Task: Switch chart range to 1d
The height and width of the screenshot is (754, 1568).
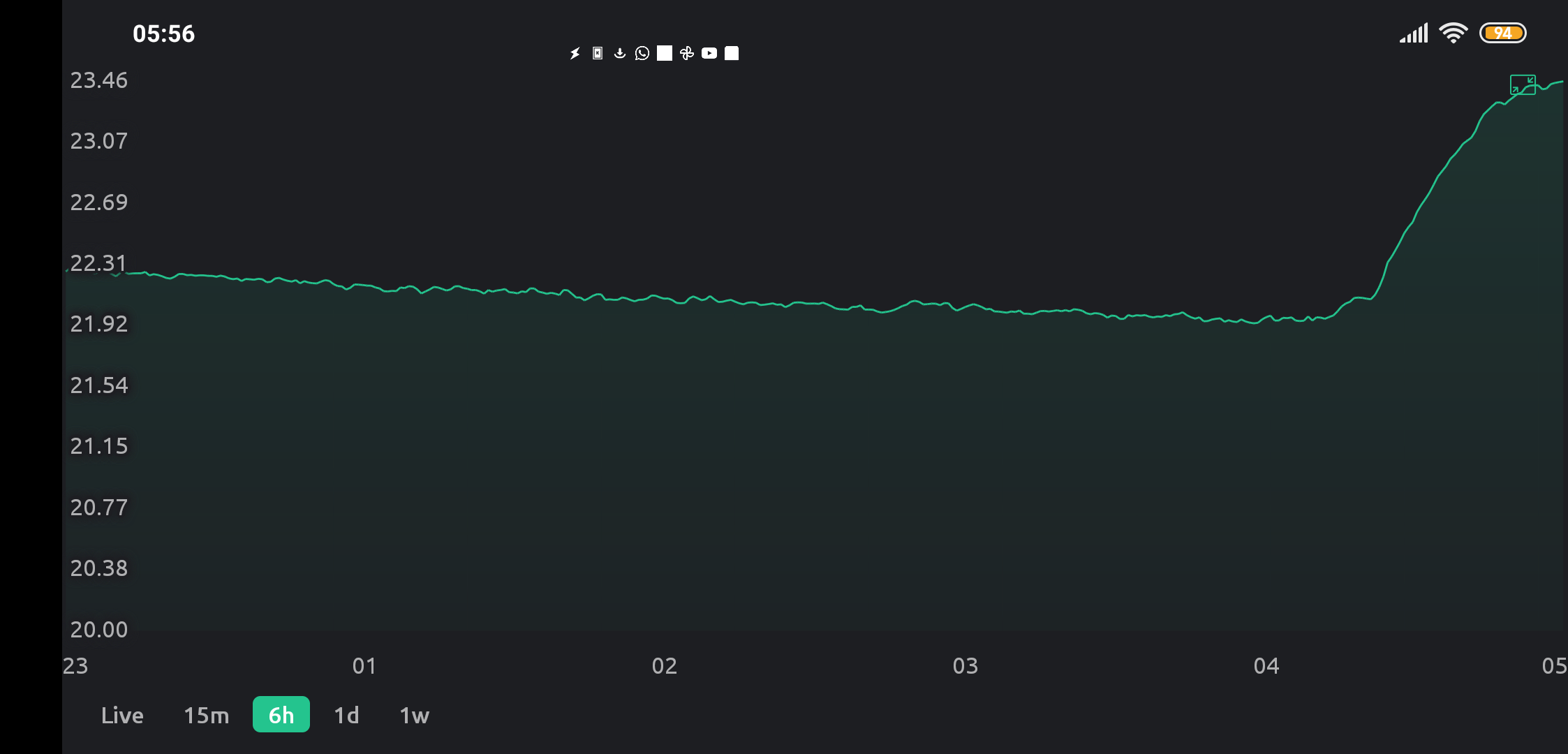Action: [x=346, y=715]
